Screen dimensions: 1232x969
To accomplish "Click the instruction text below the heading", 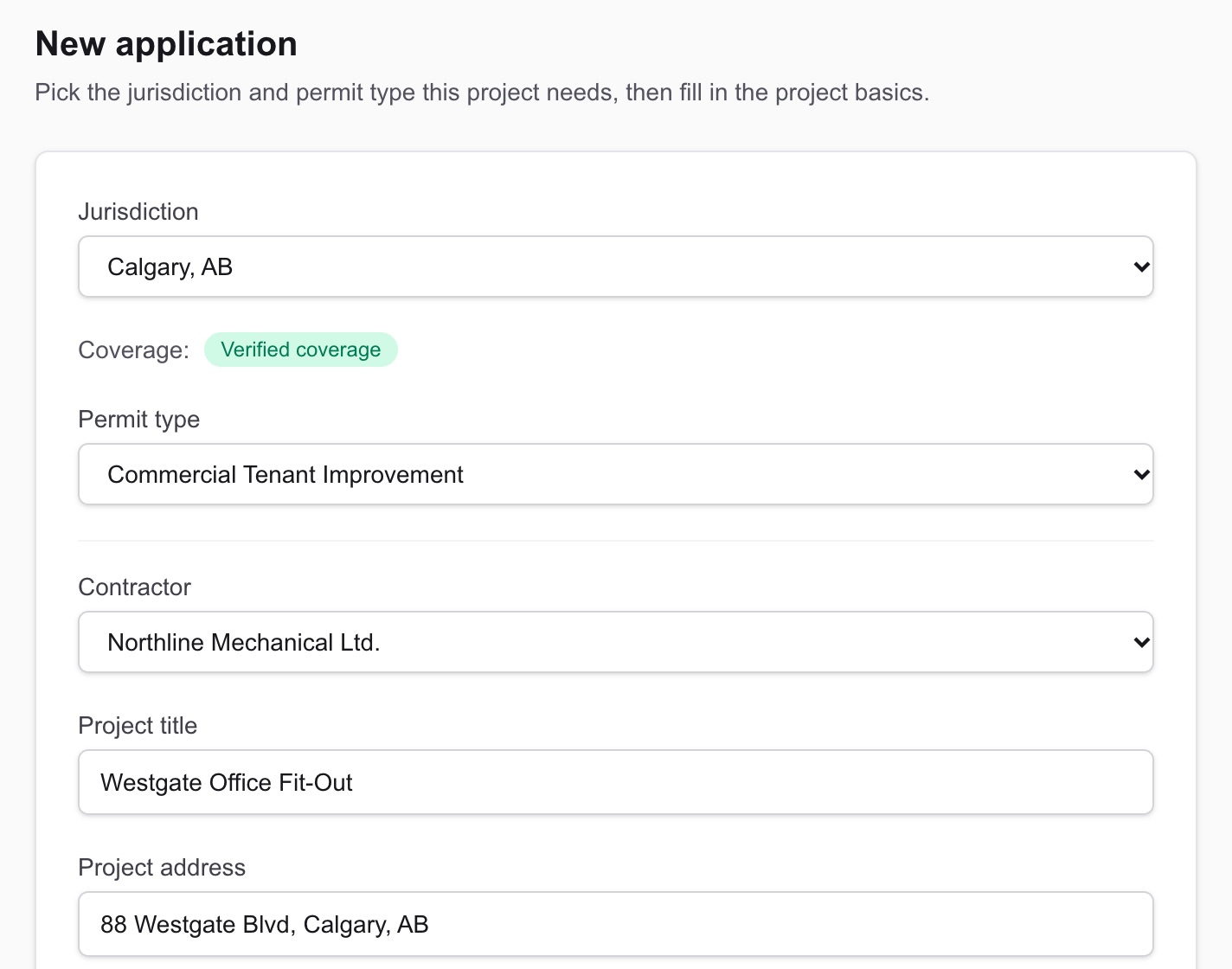I will (482, 93).
